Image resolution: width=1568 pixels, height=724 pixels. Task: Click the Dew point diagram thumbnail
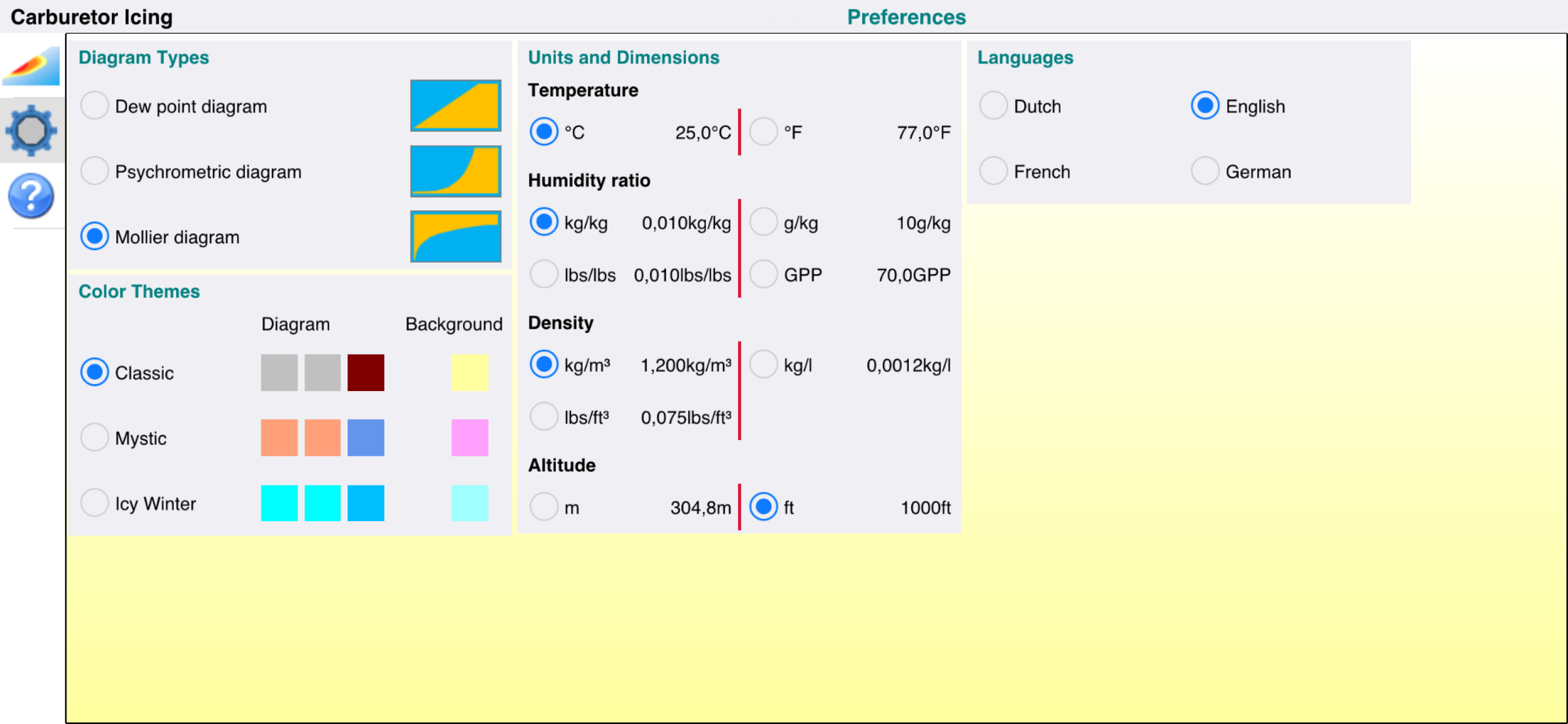tap(456, 106)
